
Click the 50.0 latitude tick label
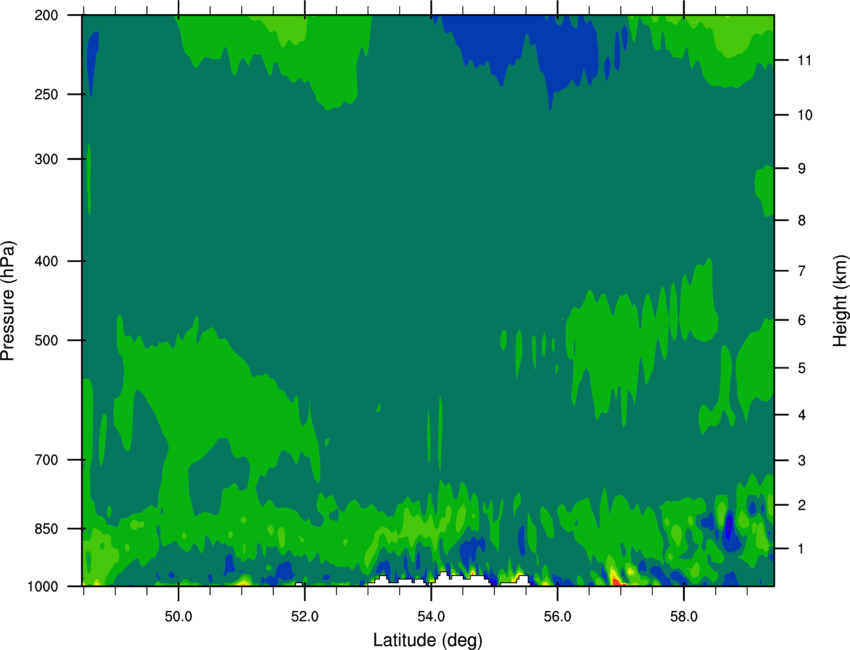click(178, 617)
